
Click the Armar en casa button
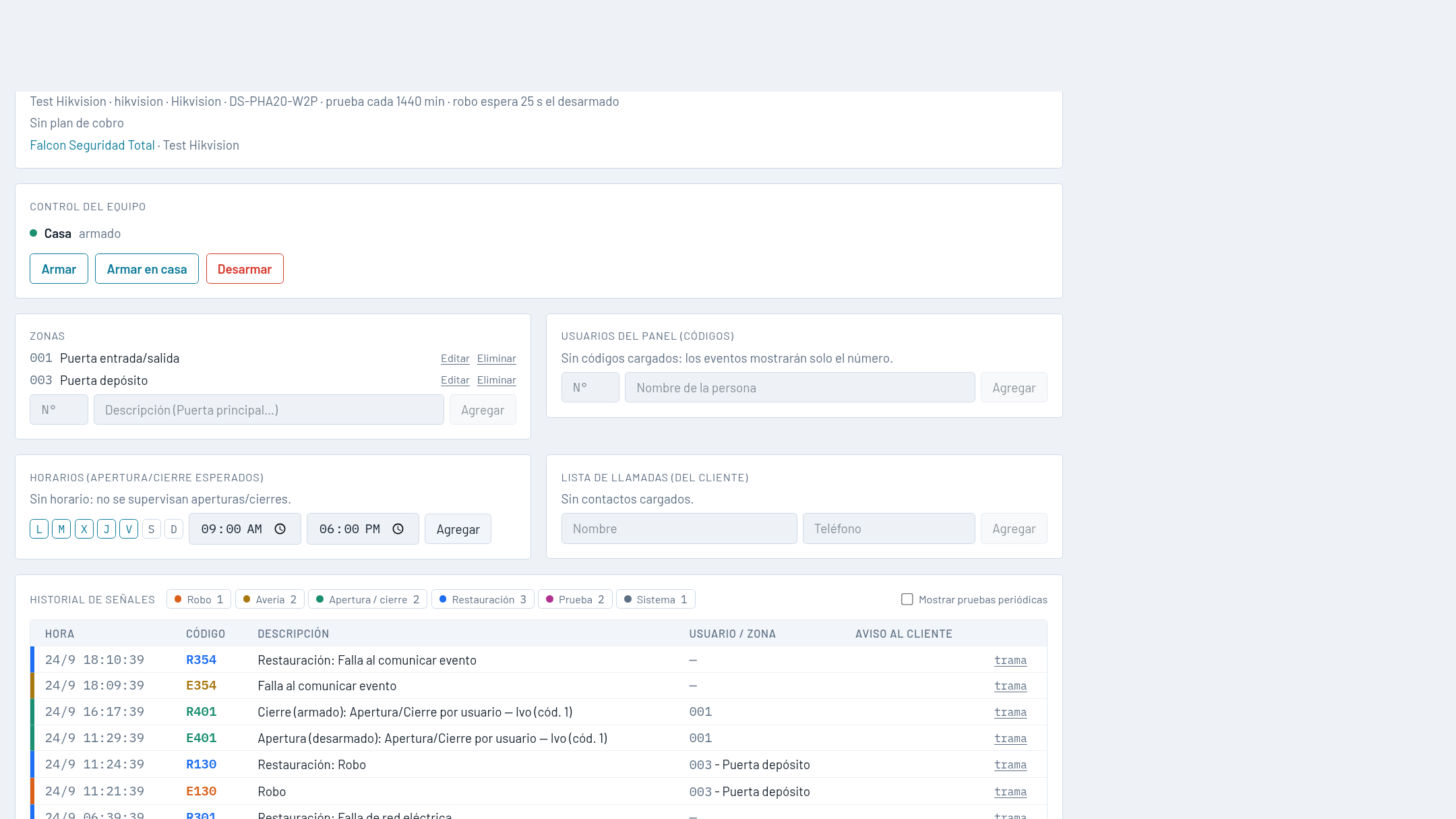tap(147, 269)
